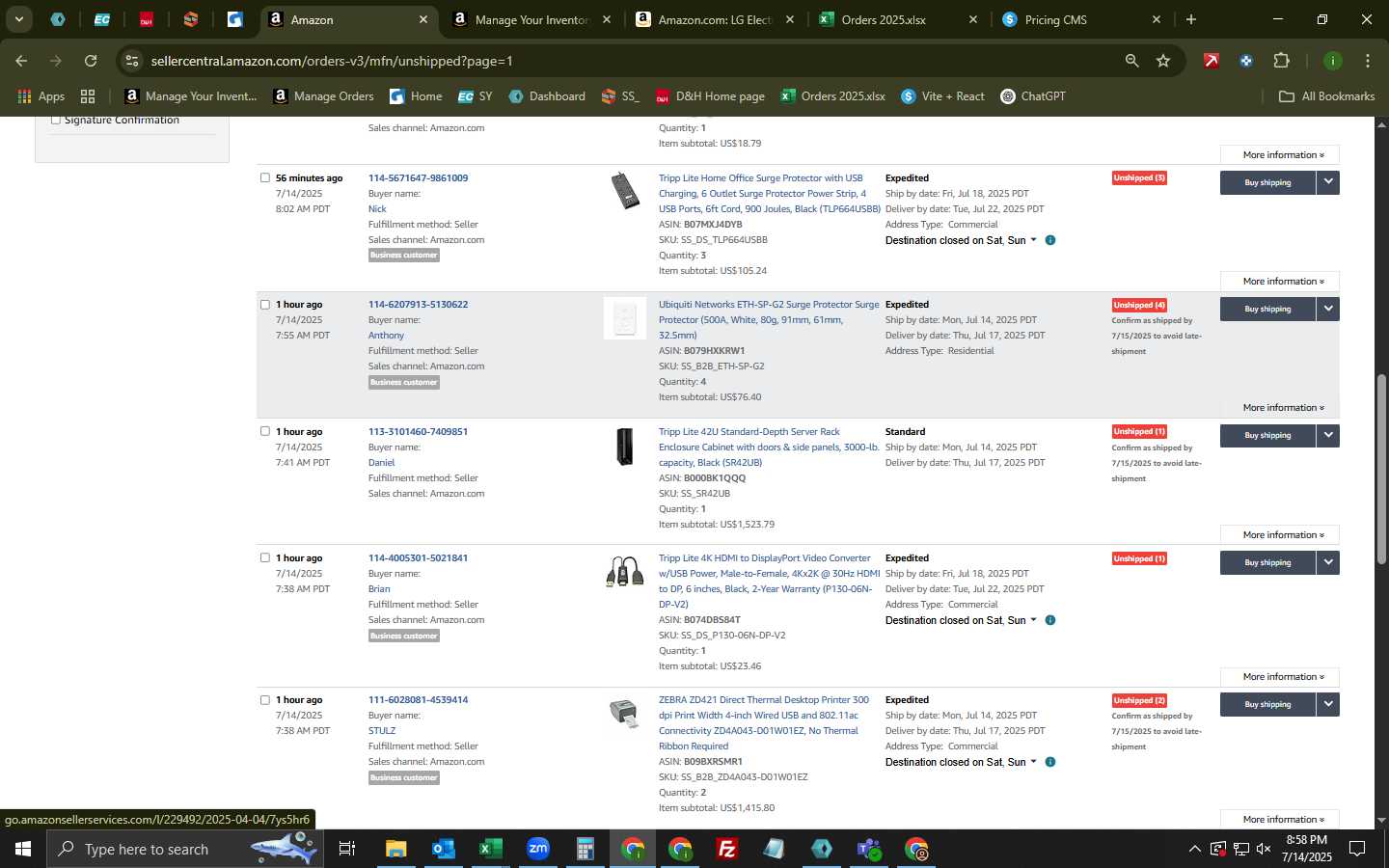Image resolution: width=1389 pixels, height=868 pixels.
Task: Select order 114-6207913-5130622 checkbox
Action: 265,304
